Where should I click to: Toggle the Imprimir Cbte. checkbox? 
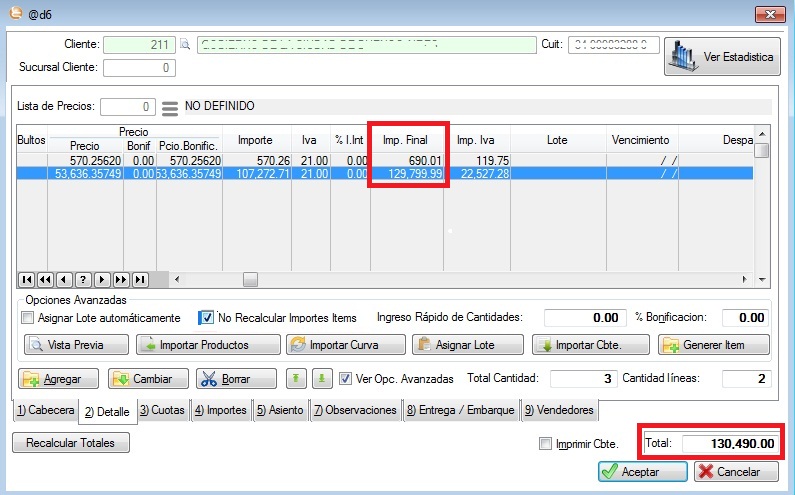point(545,443)
